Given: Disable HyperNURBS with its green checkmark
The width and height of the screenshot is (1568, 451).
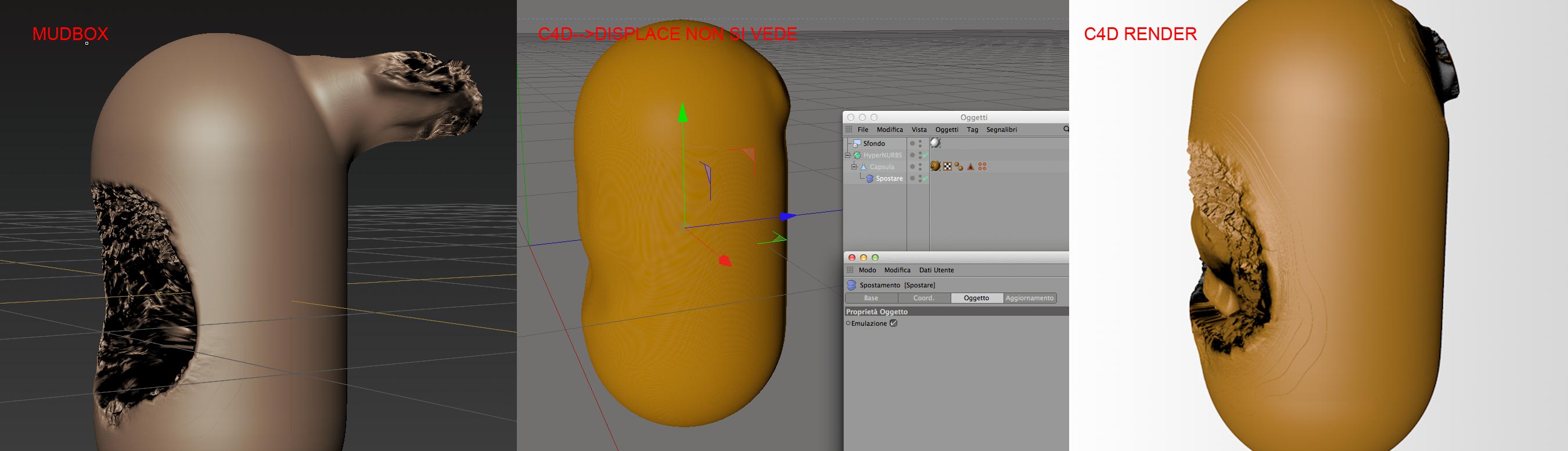Looking at the screenshot, I should 925,156.
